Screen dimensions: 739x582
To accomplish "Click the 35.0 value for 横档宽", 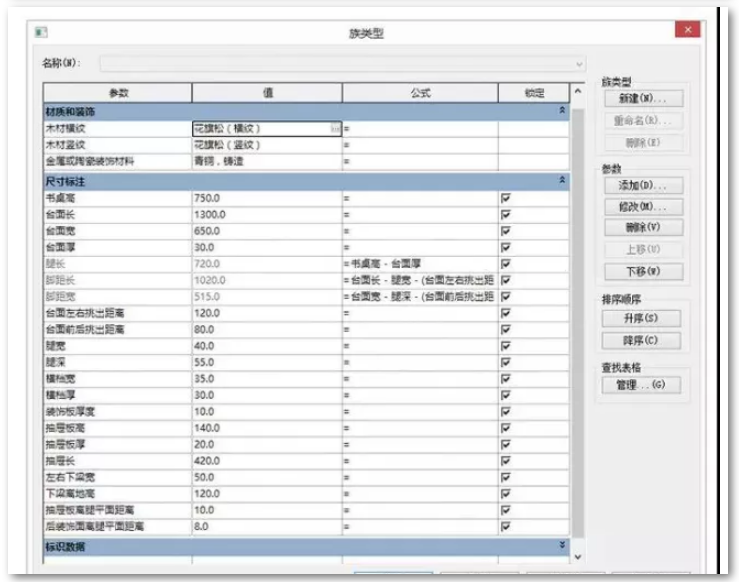I will [x=204, y=379].
